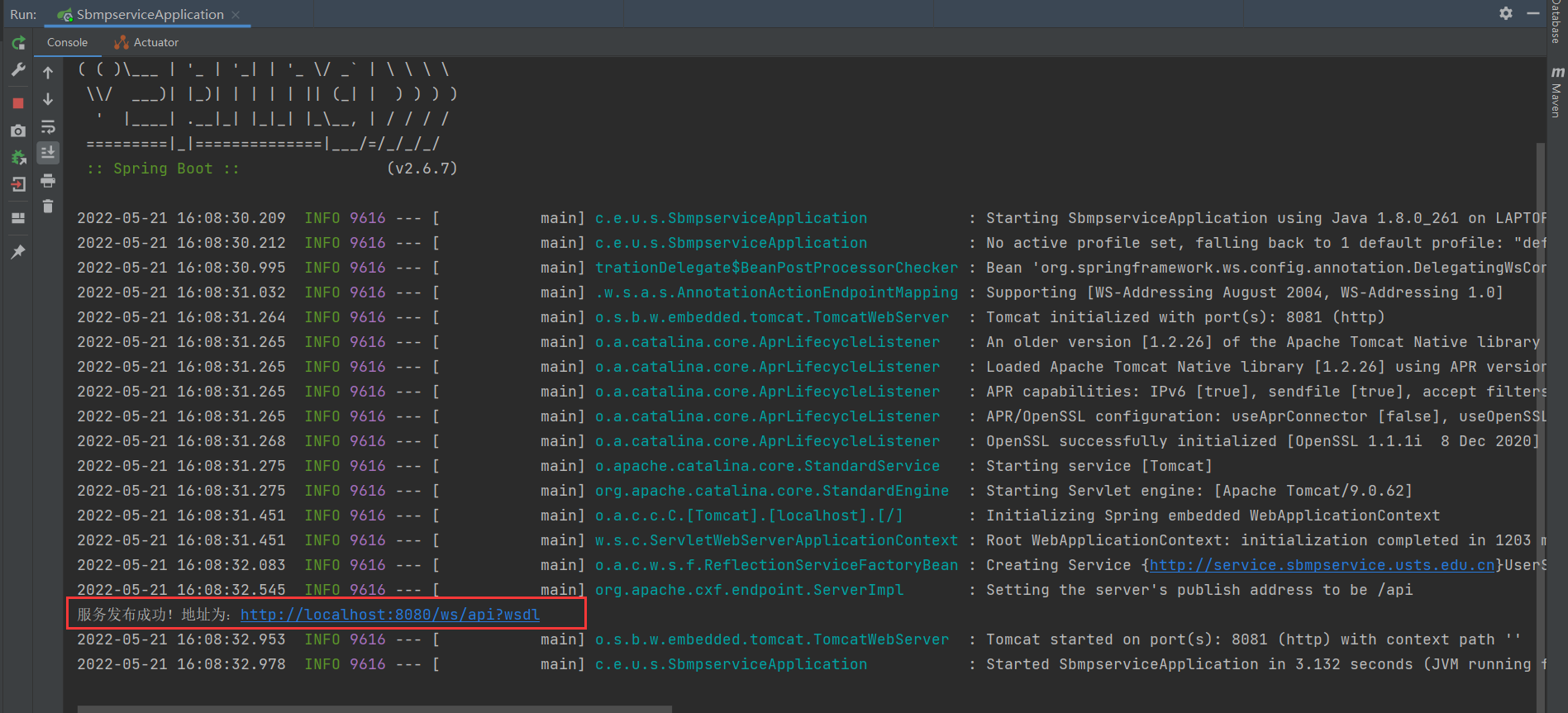Viewport: 1568px width, 713px height.
Task: Open the service.sbmpservice.usts.edu.cn link
Action: pyautogui.click(x=1323, y=565)
